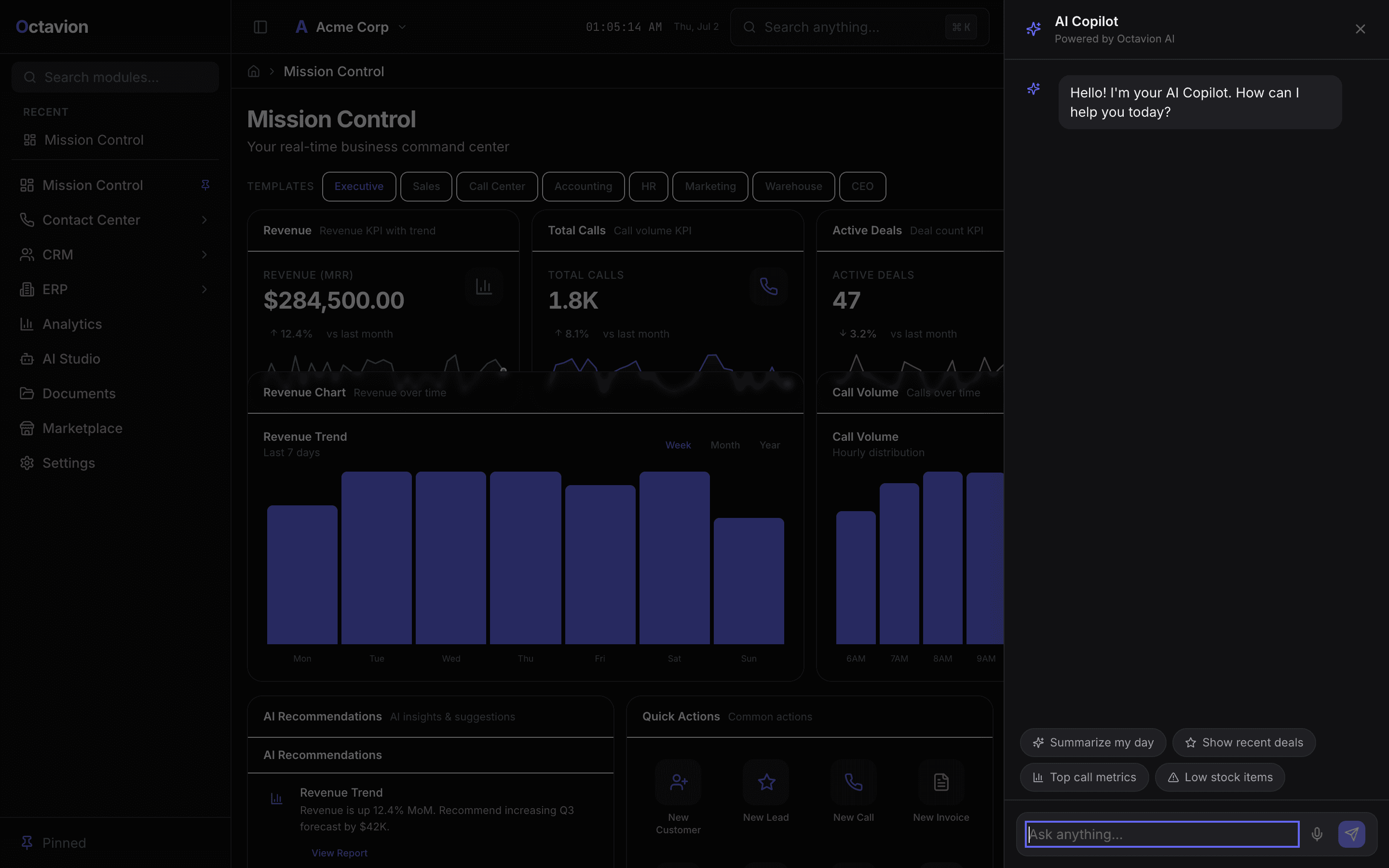Click the Show recent deals suggestion
The height and width of the screenshot is (868, 1389).
pos(1244,742)
